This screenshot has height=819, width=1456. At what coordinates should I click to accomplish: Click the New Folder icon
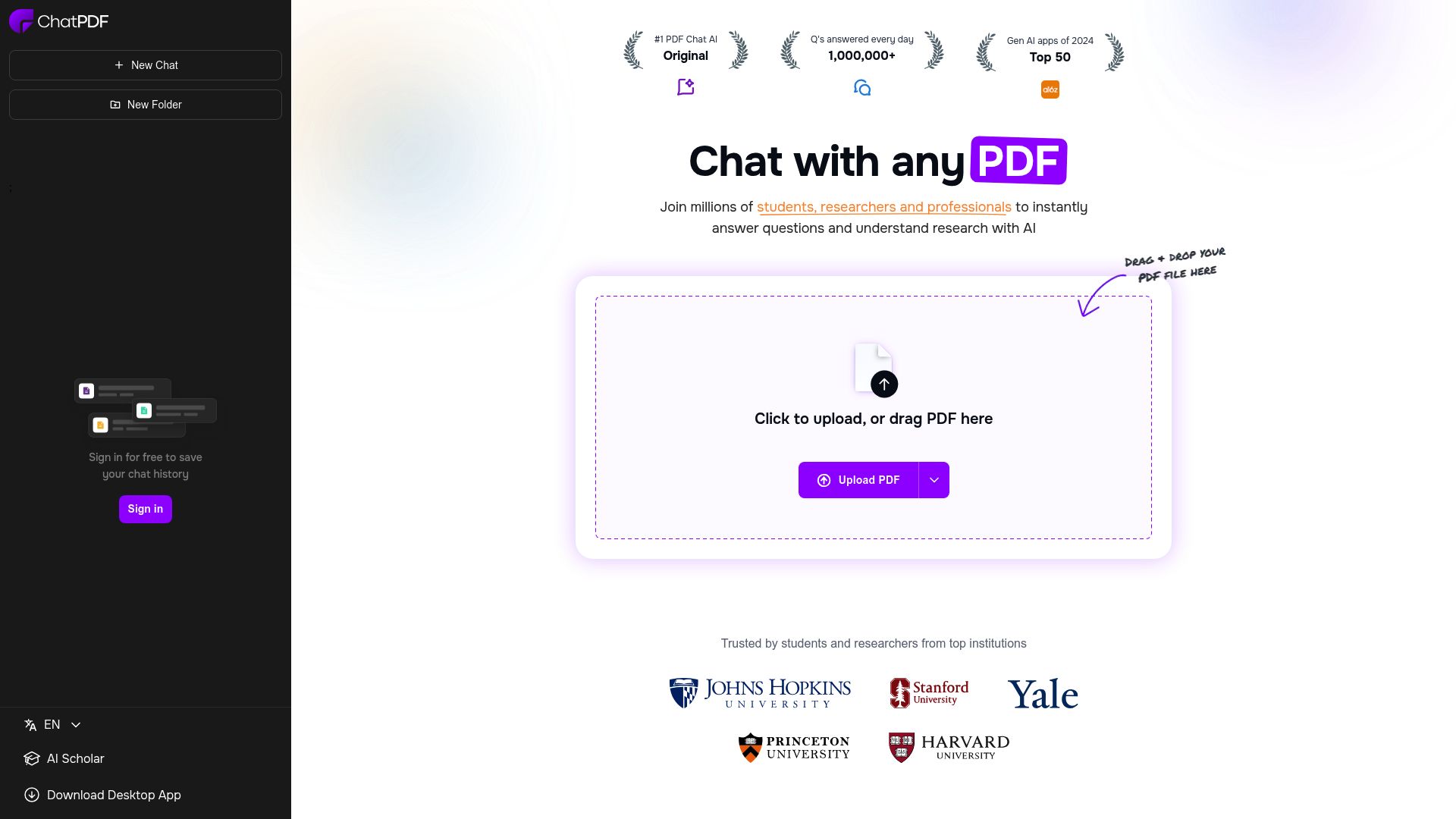(114, 104)
